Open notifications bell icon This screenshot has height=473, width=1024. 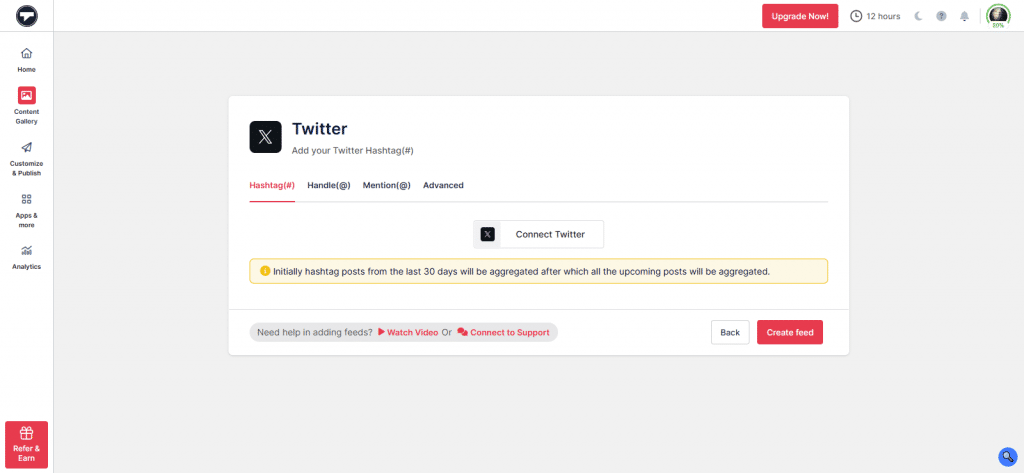click(x=964, y=16)
